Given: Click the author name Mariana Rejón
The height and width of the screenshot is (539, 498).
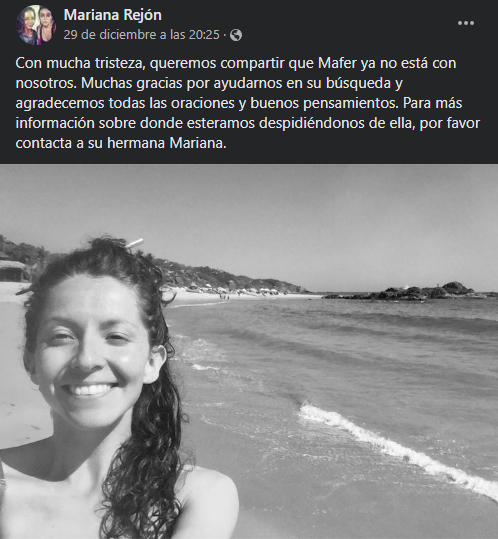Looking at the screenshot, I should coord(113,15).
